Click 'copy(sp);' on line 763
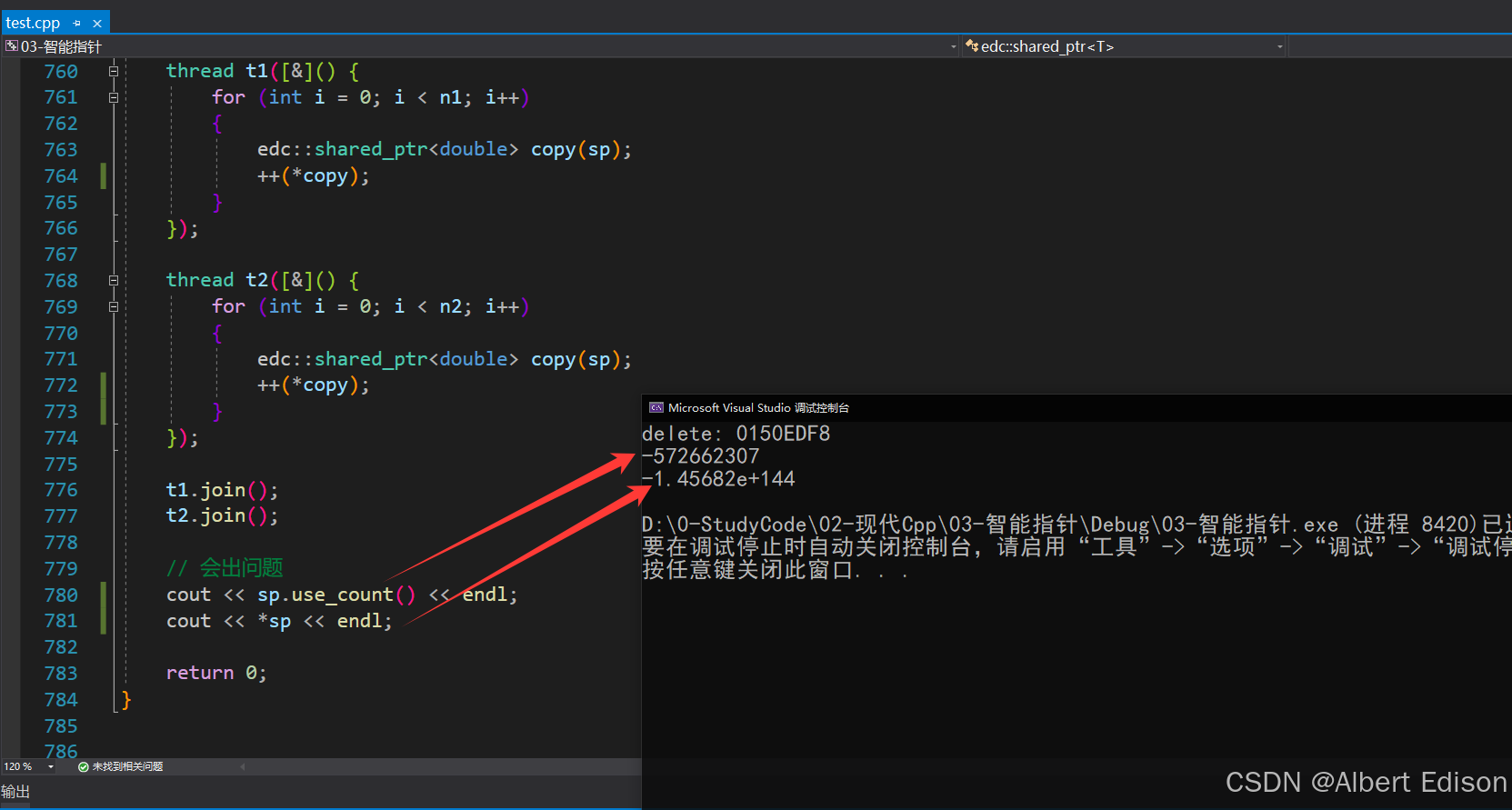Screen dimensions: 1512x810 [581, 150]
